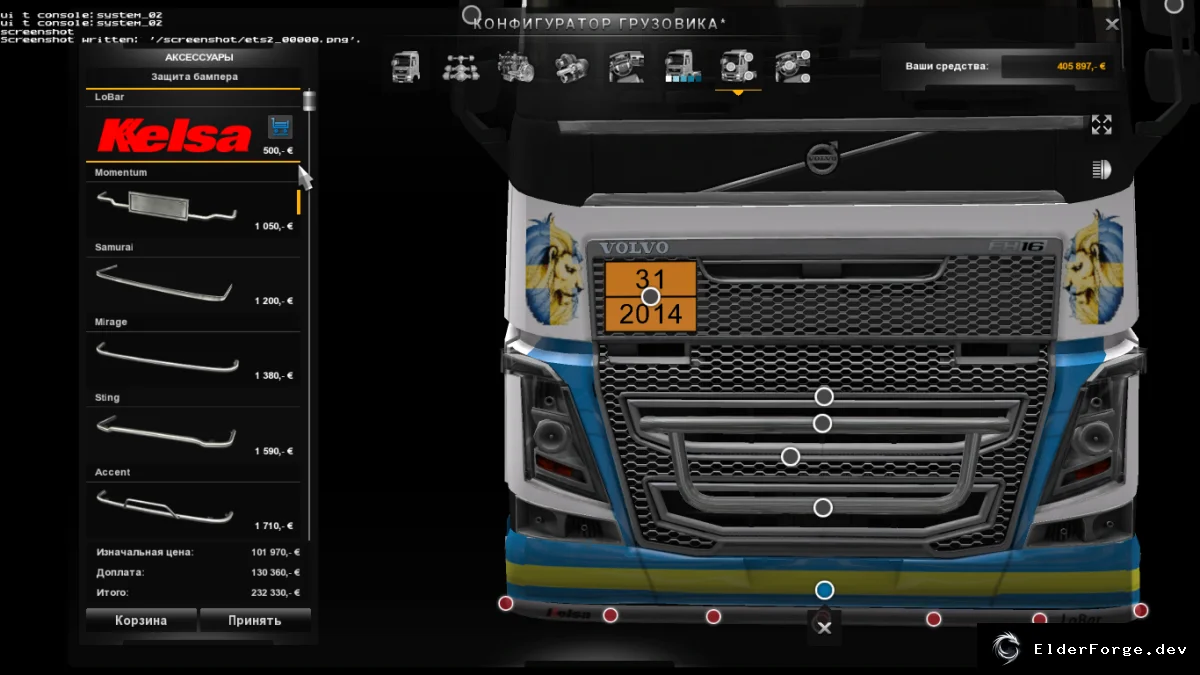The image size is (1200, 675).
Task: Close the truck configurator with top X
Action: point(1112,24)
